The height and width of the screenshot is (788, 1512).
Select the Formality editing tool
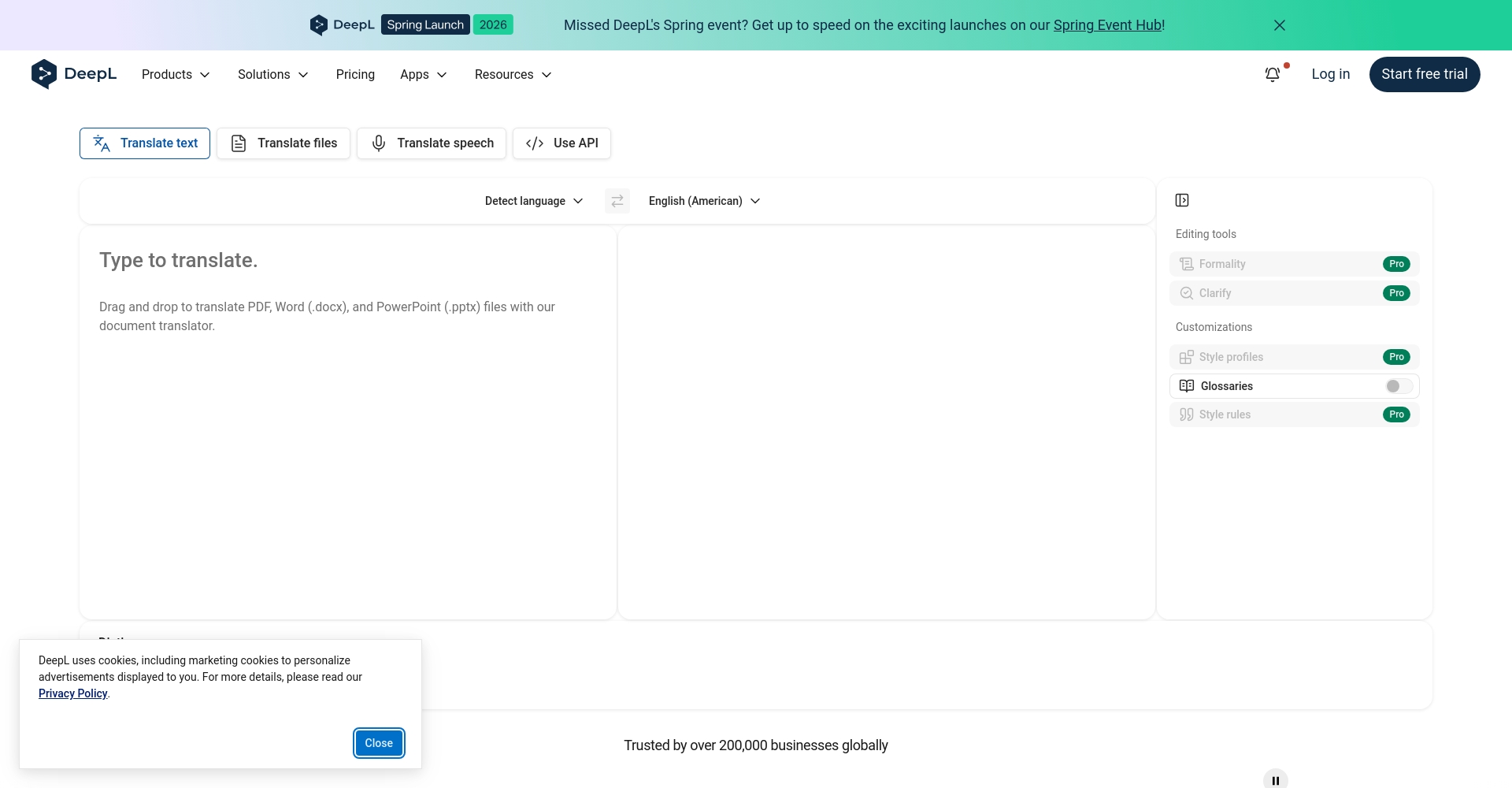[1295, 264]
